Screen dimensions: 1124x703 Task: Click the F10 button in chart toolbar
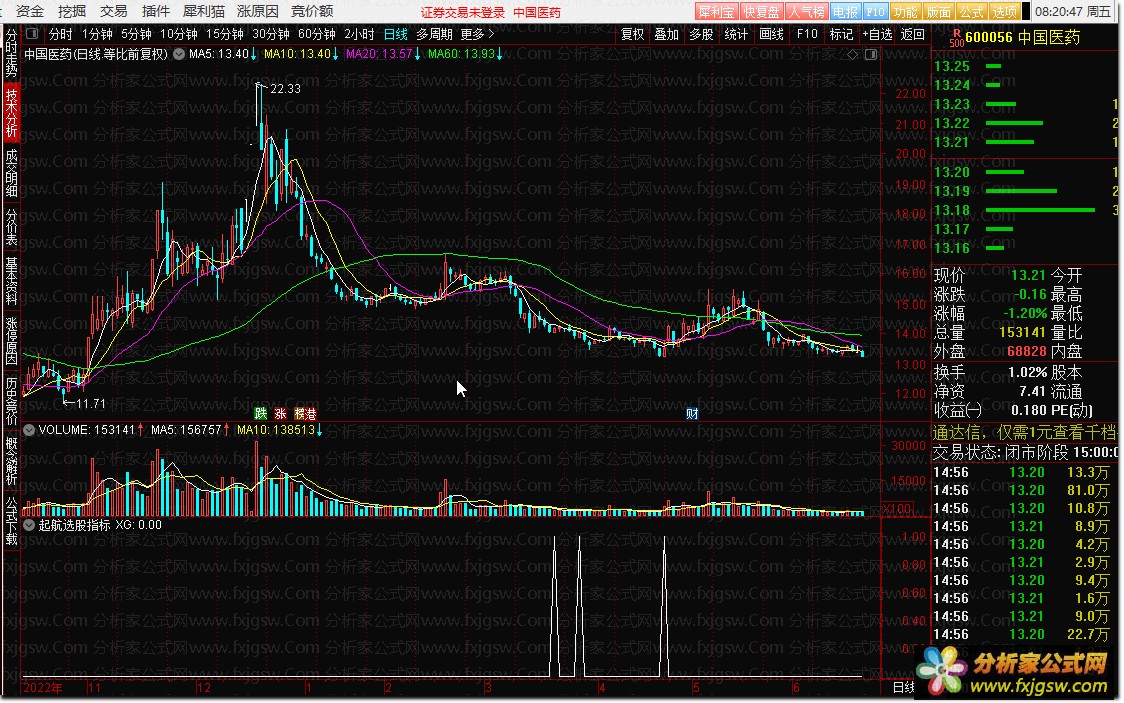tap(806, 34)
